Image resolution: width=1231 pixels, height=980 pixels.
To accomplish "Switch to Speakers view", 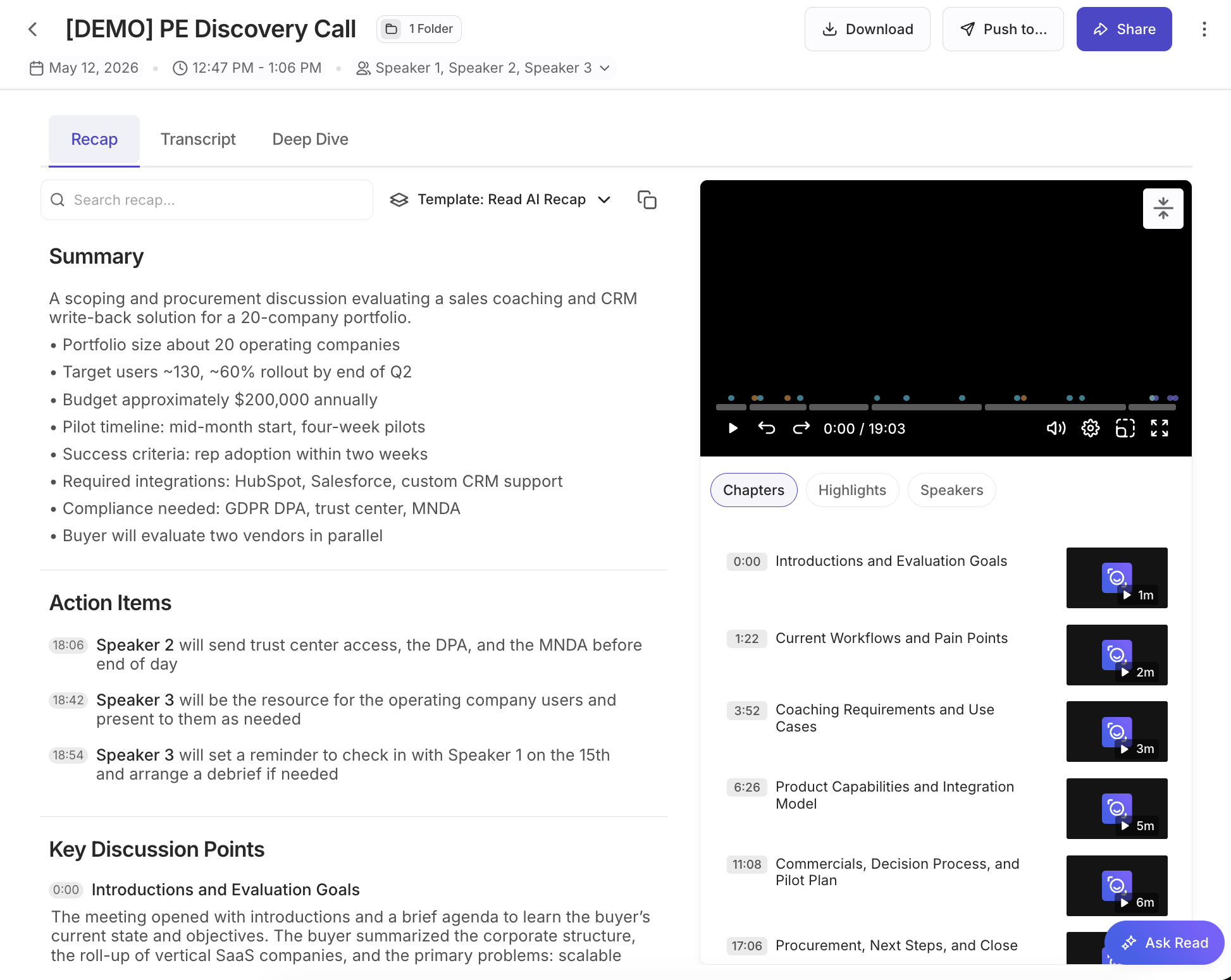I will coord(951,490).
